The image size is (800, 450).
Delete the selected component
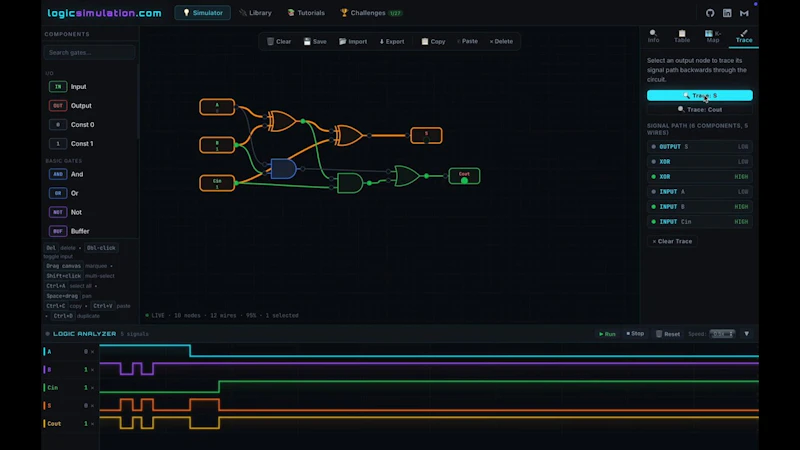pyautogui.click(x=501, y=41)
